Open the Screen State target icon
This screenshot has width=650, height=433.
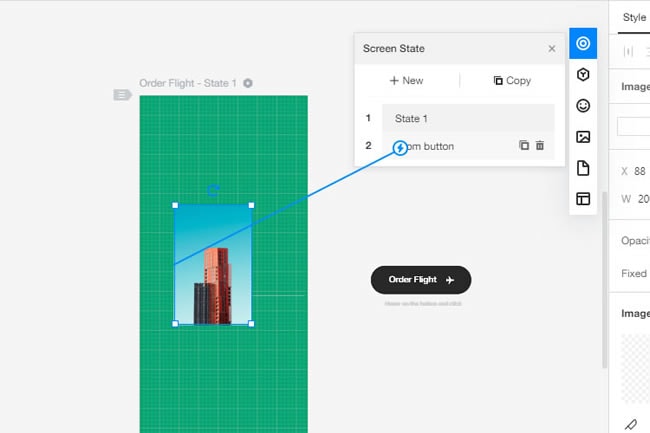click(583, 43)
